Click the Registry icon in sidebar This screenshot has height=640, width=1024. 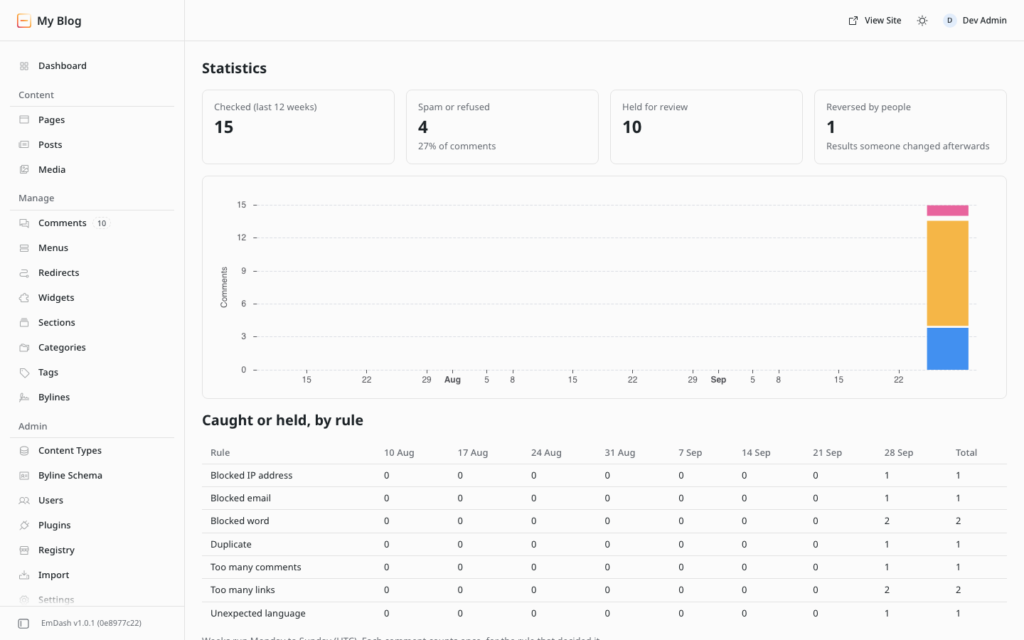click(24, 550)
